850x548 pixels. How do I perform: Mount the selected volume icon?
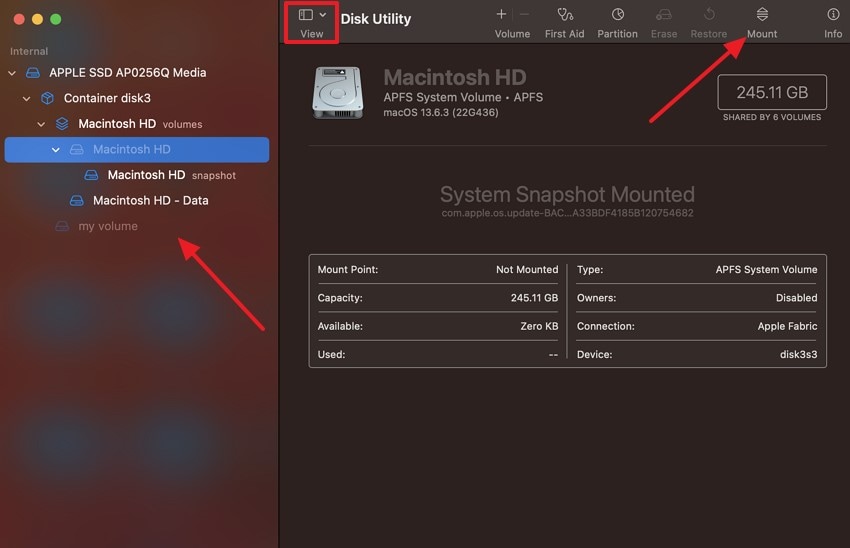pos(762,14)
